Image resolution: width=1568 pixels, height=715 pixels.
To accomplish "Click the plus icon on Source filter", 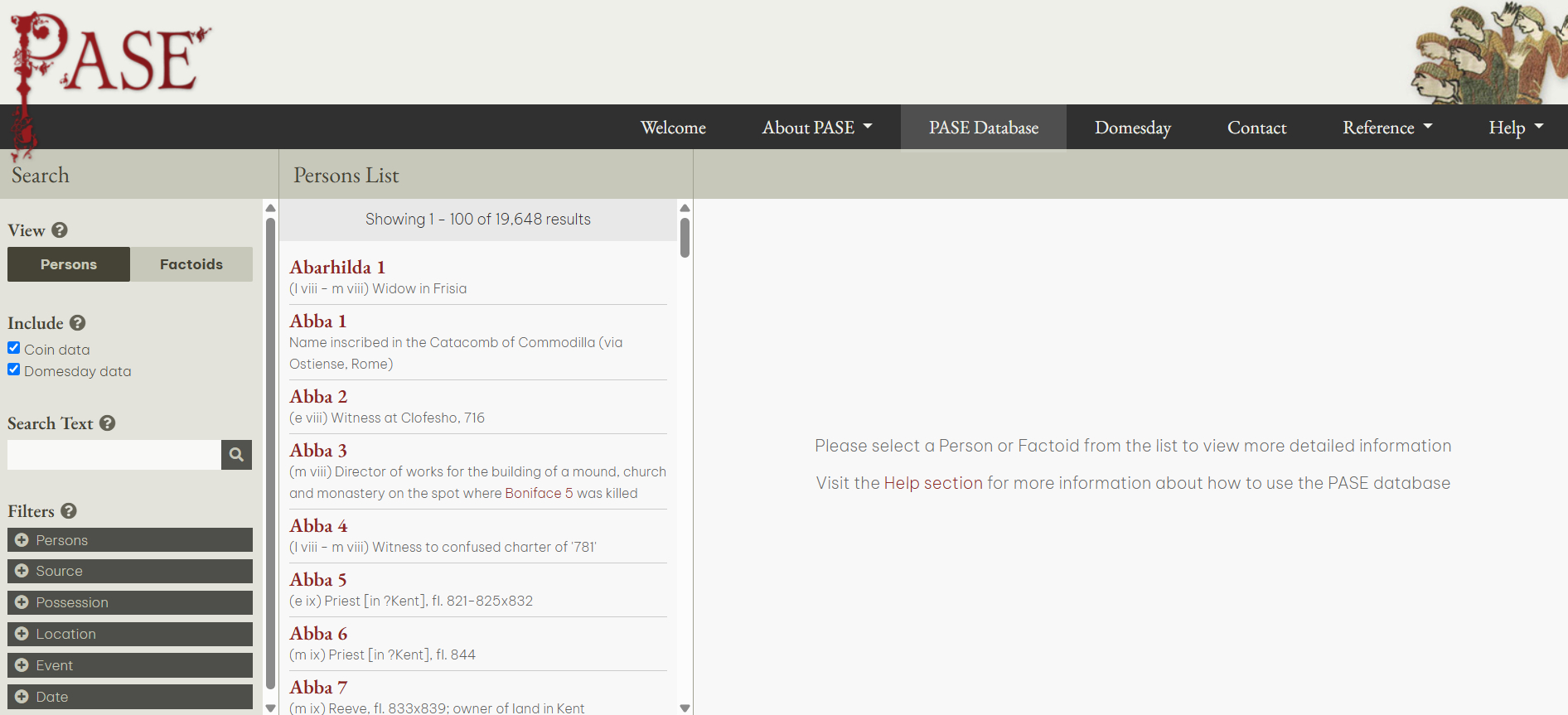I will tap(22, 571).
